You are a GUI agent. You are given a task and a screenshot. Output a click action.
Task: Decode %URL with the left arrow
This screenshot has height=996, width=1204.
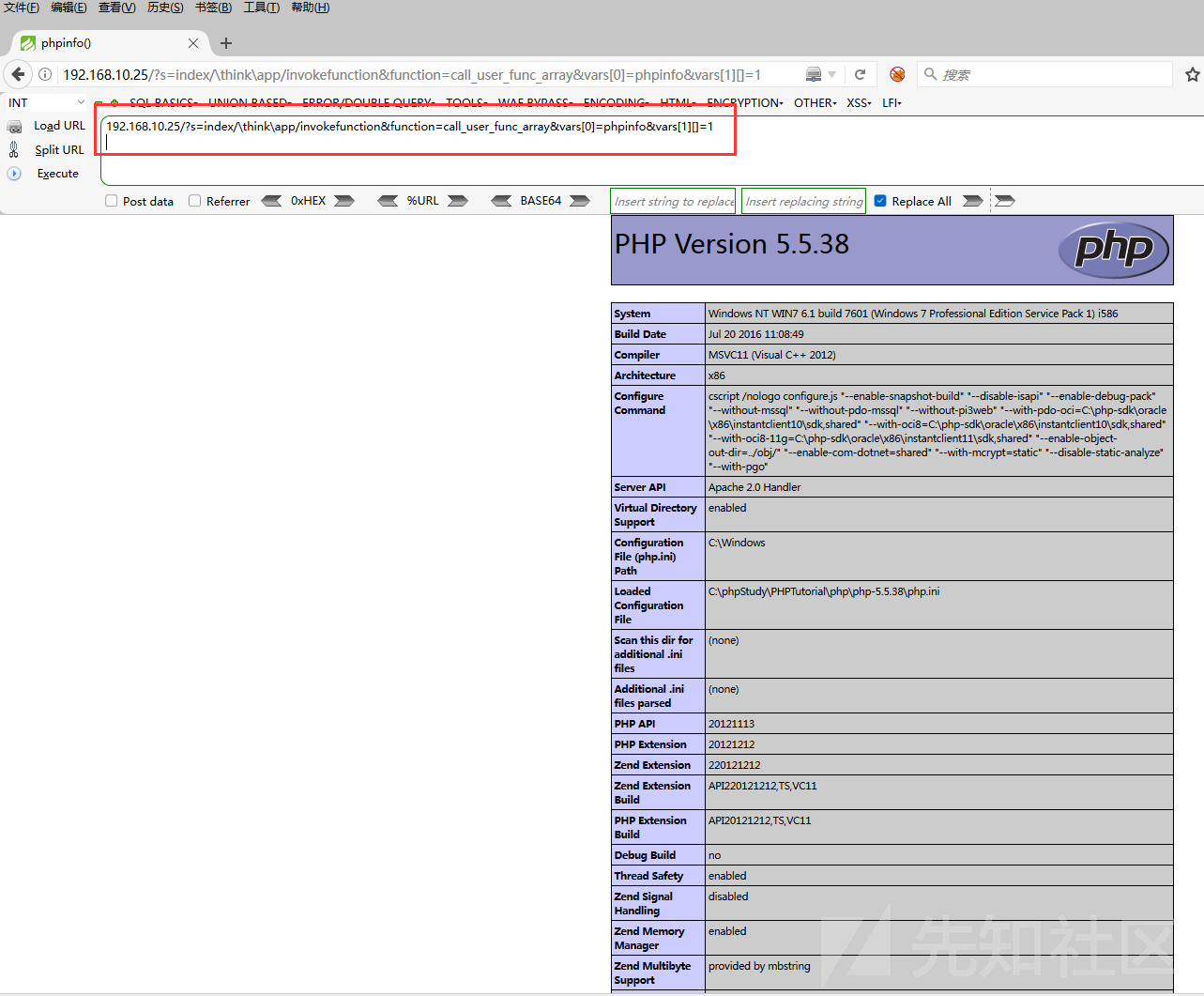coord(388,201)
